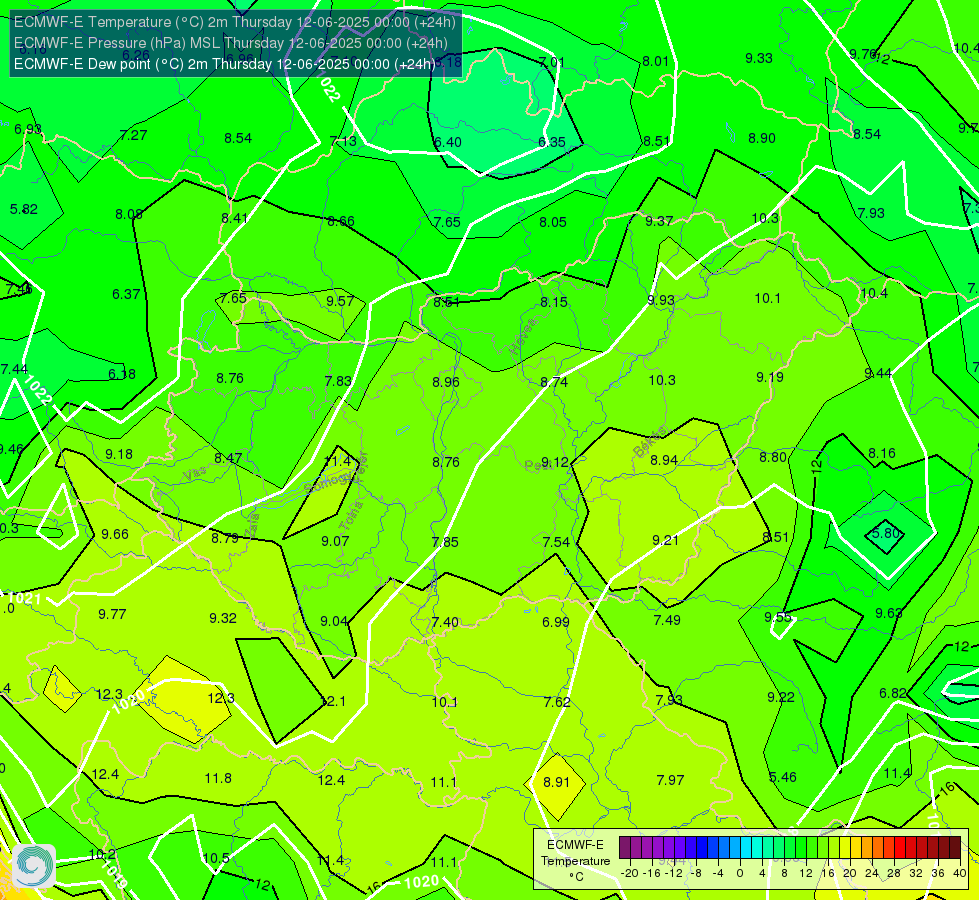Screen dimensions: 979x900
Task: Click the 8.91 value in the yellow diamond
Action: tap(556, 782)
